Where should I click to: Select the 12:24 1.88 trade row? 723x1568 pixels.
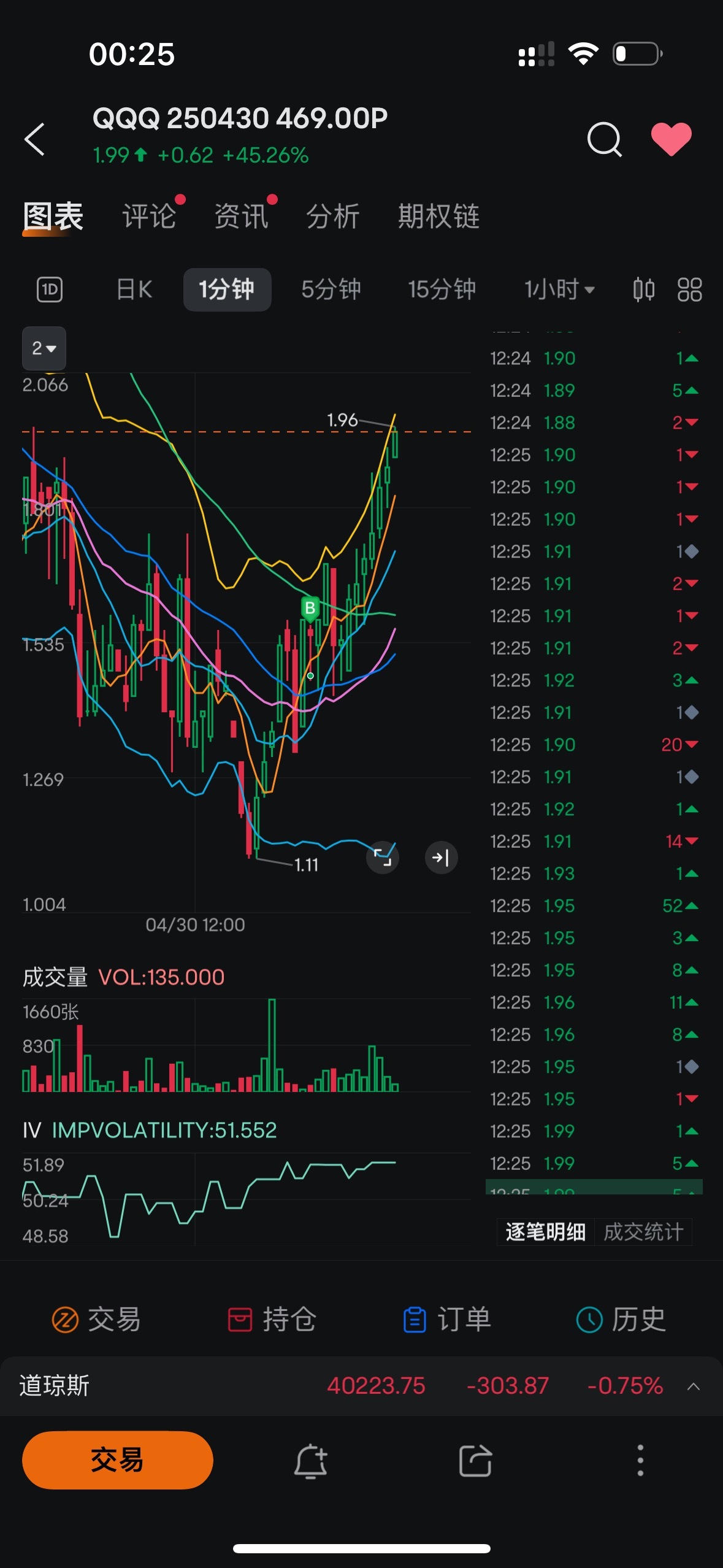pyautogui.click(x=594, y=423)
